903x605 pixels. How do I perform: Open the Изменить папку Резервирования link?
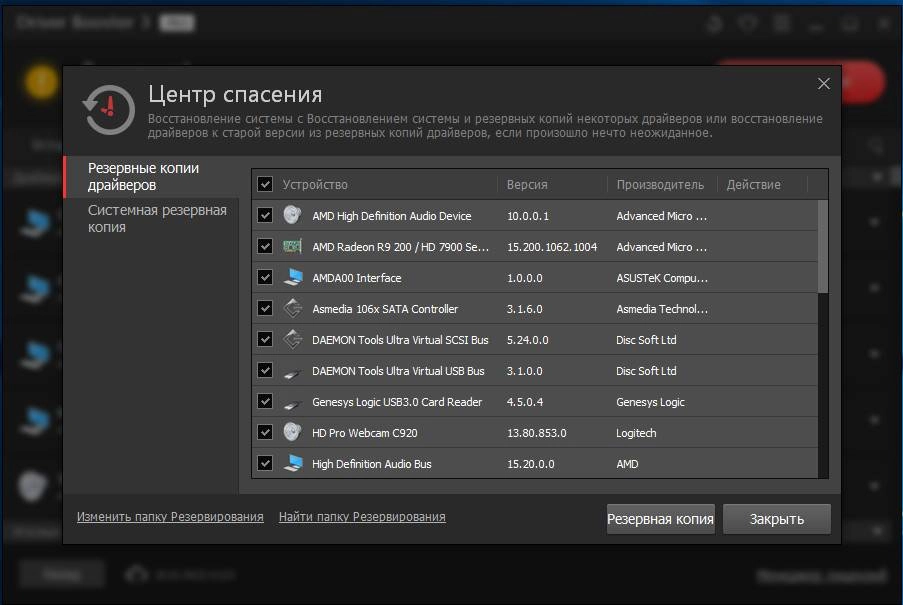[x=170, y=517]
